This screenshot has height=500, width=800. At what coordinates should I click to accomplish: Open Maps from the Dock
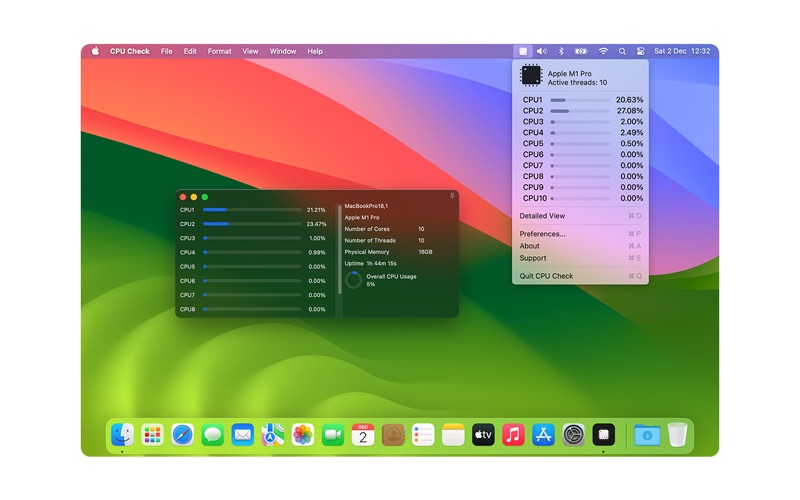tap(273, 435)
